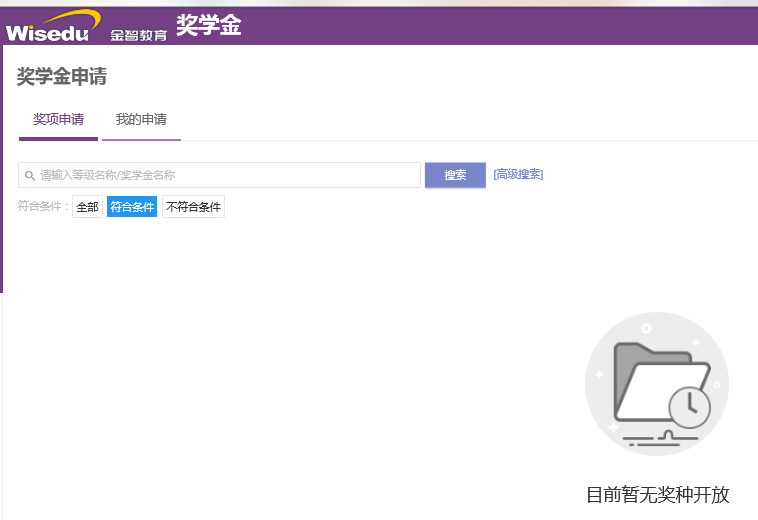Image resolution: width=758 pixels, height=520 pixels.
Task: Click the empty folder with clock illustration
Action: coord(657,384)
